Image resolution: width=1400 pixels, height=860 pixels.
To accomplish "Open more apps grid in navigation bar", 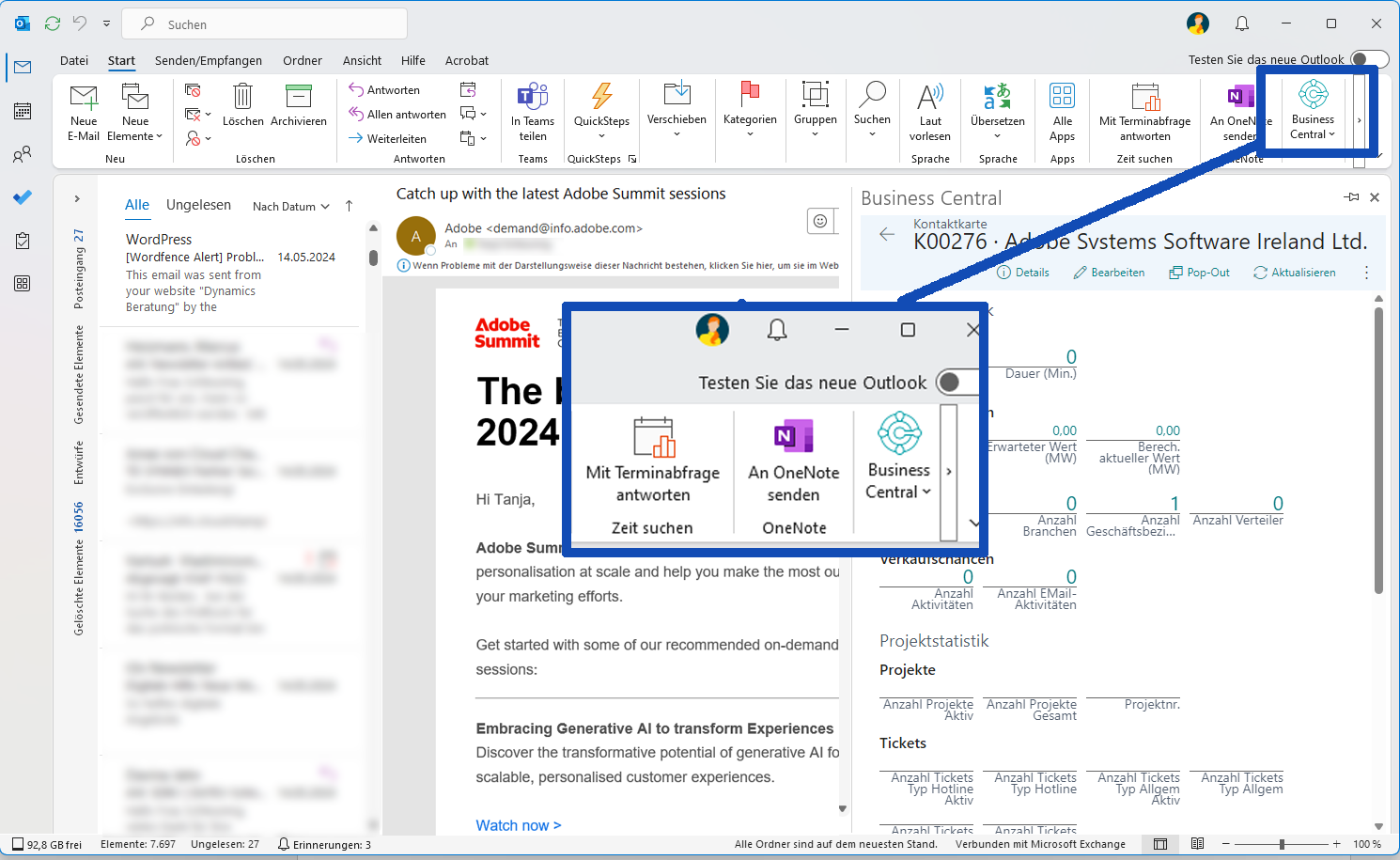I will tap(23, 284).
